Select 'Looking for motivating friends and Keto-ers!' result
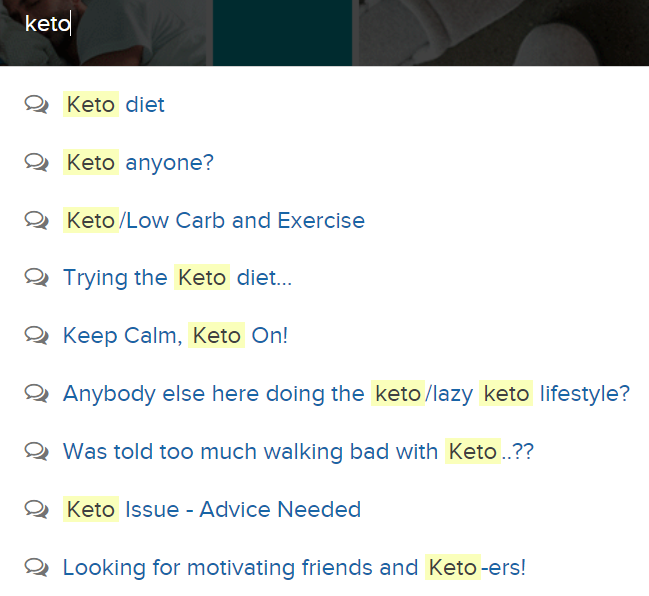This screenshot has height=596, width=649. coord(294,567)
